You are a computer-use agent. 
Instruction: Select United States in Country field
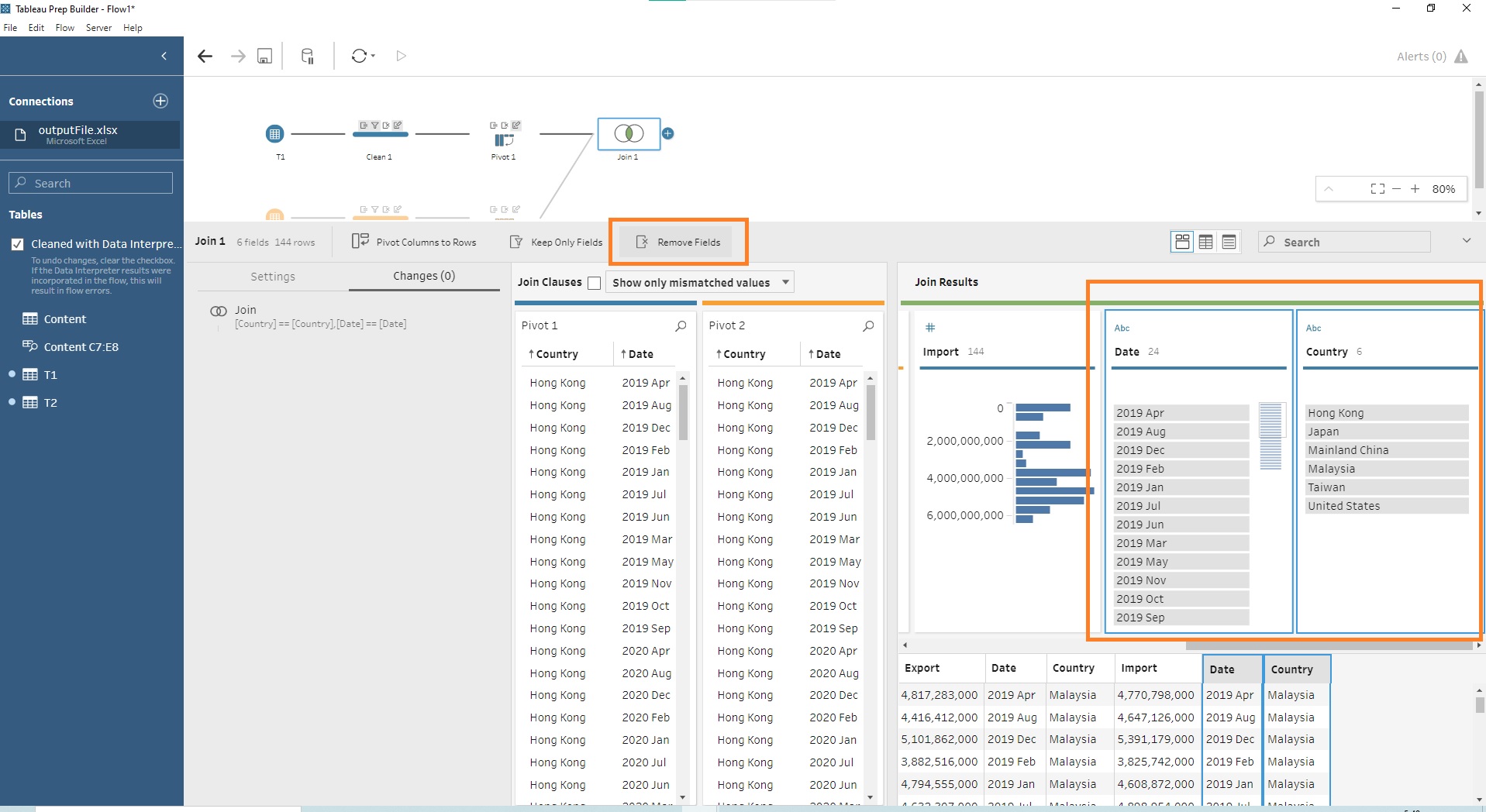click(x=1387, y=506)
